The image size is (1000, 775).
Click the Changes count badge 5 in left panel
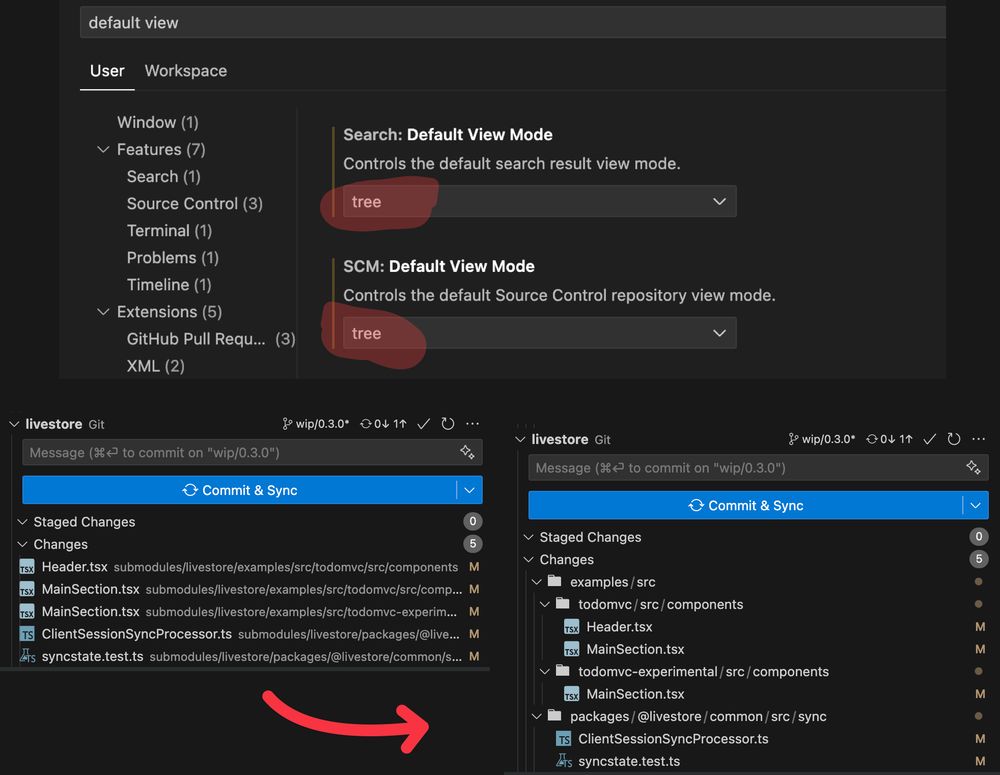(473, 543)
